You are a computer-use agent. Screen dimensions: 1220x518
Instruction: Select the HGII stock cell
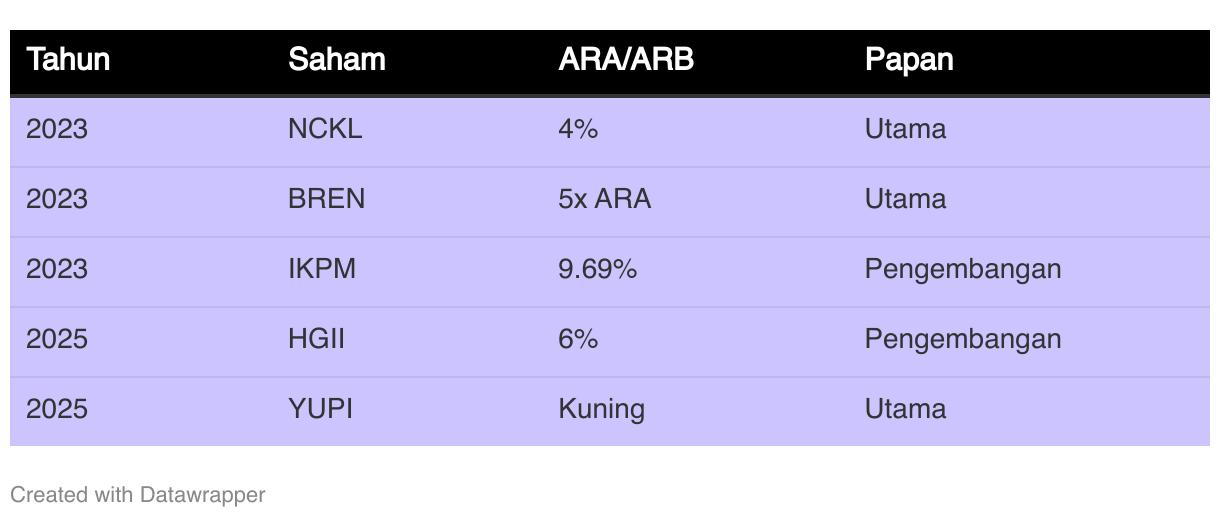316,340
